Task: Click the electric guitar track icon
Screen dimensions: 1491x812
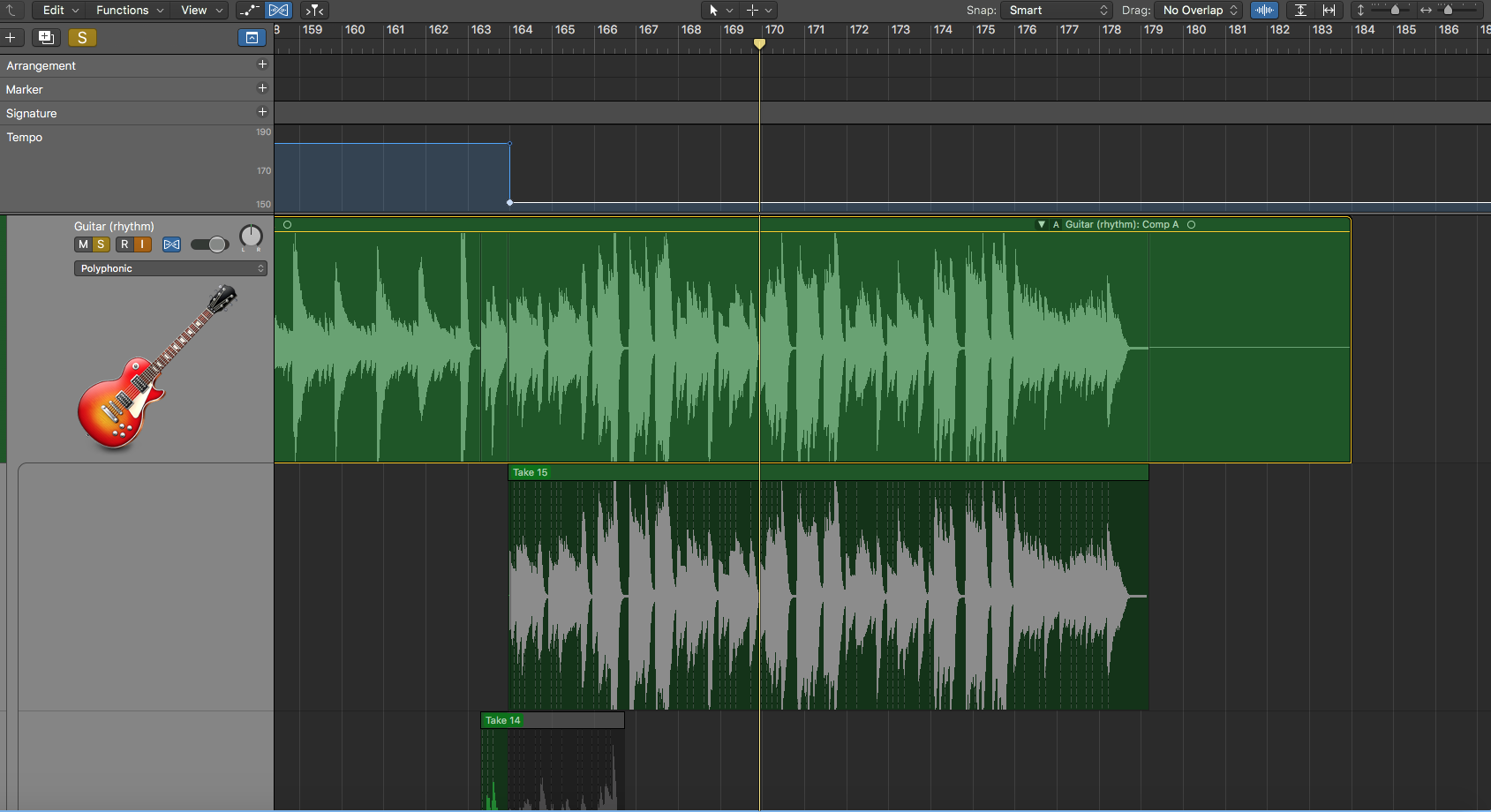Action: pyautogui.click(x=157, y=366)
